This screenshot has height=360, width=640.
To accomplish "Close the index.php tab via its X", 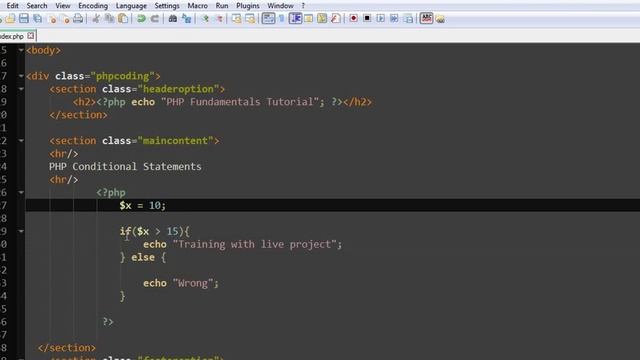I will click(31, 36).
